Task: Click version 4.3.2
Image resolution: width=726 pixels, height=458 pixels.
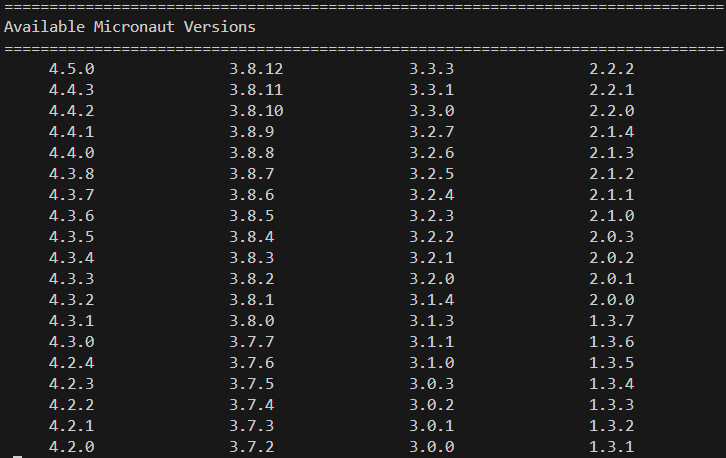Action: tap(71, 300)
